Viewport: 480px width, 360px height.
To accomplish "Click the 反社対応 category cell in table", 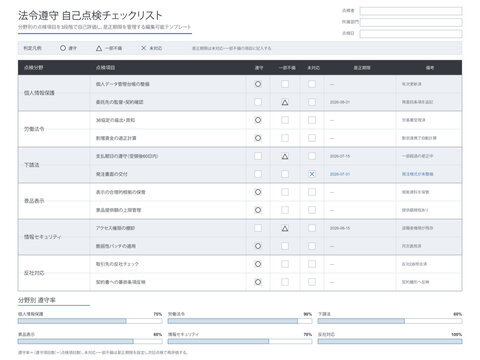I will click(x=54, y=273).
